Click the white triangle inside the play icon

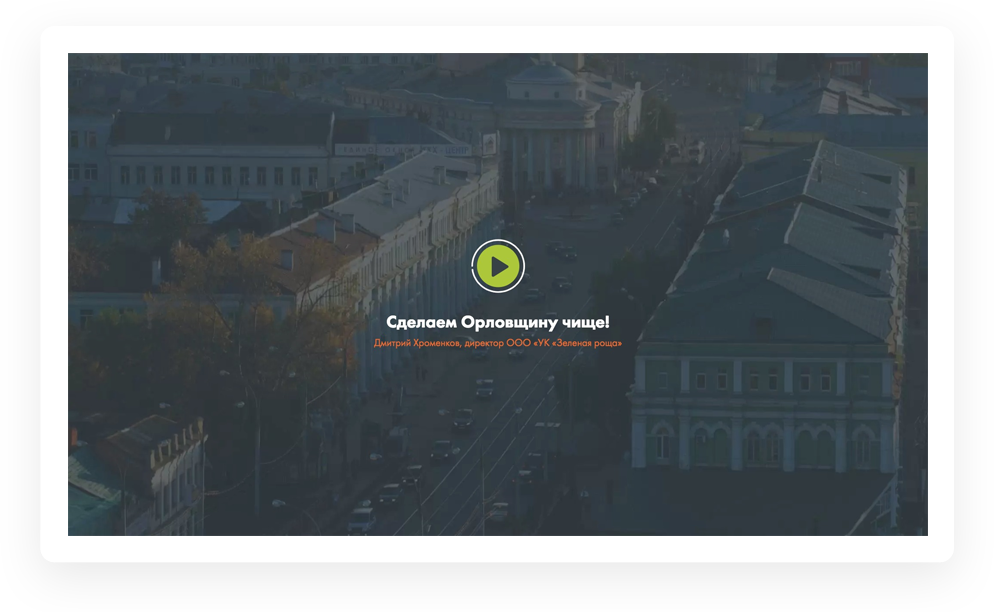(500, 267)
